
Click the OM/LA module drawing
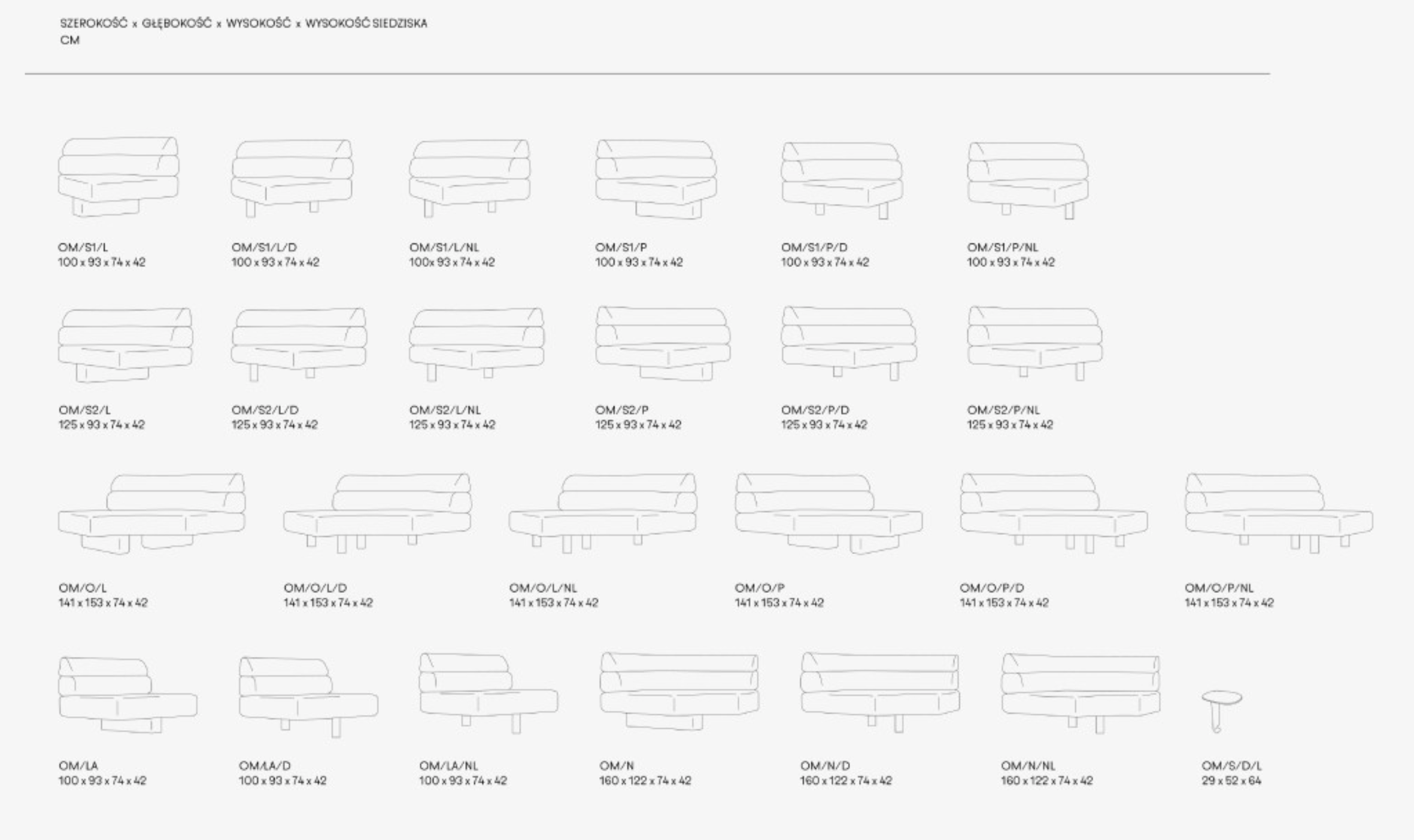pos(128,695)
